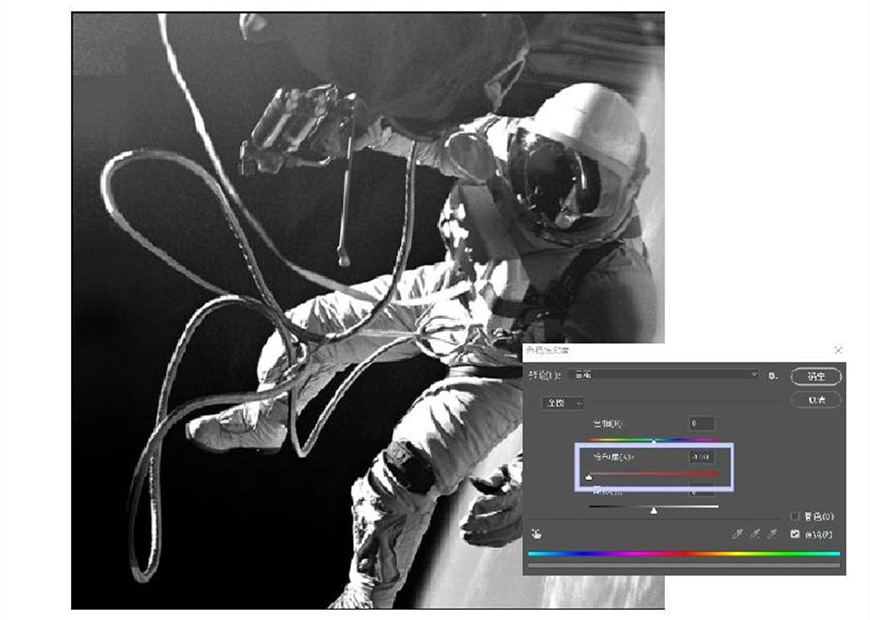870x620 pixels.
Task: Click the Saturation (饱和度) value field
Action: point(701,457)
